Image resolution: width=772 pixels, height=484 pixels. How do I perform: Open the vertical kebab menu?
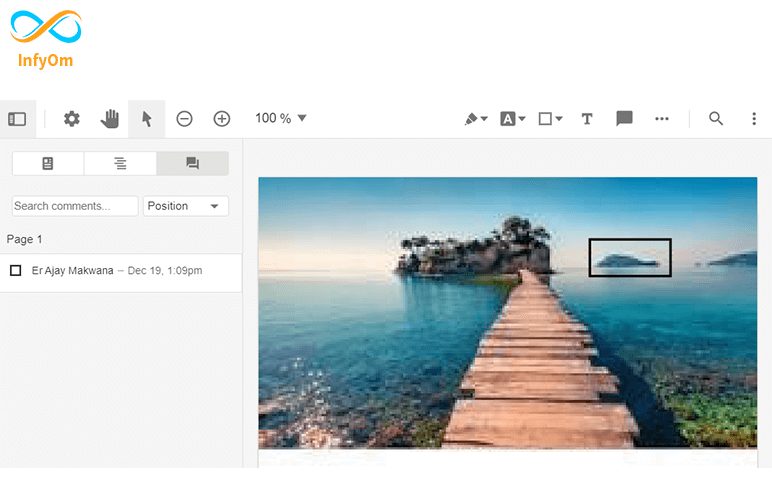point(754,119)
